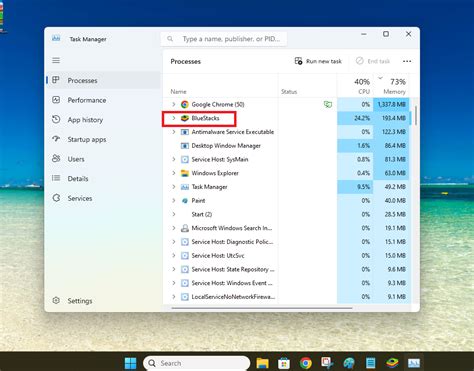
Task: Click the taskbar Search box
Action: click(197, 363)
